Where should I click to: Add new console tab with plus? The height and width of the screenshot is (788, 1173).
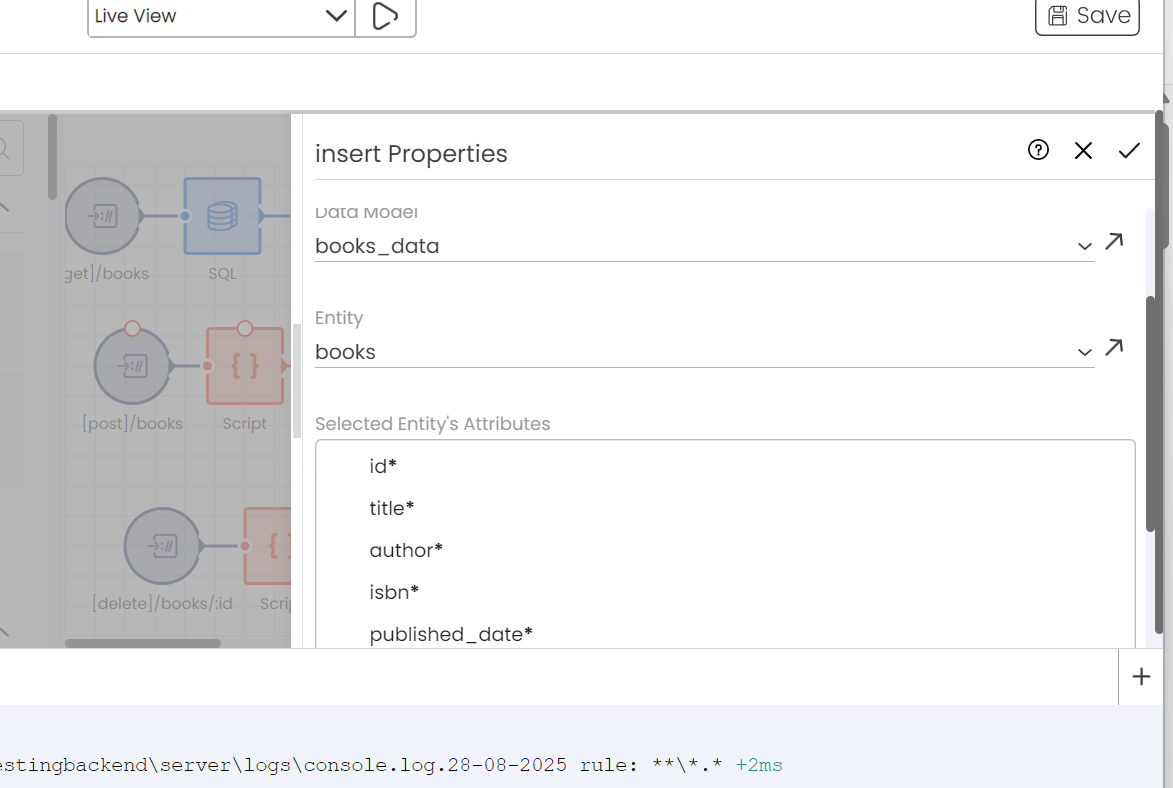pos(1141,676)
